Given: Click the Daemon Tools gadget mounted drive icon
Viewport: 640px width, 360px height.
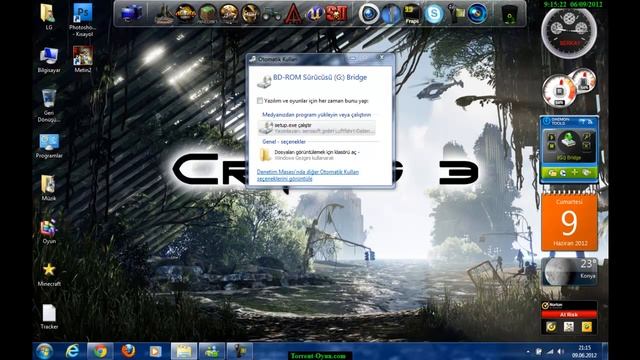Looking at the screenshot, I should click(568, 140).
